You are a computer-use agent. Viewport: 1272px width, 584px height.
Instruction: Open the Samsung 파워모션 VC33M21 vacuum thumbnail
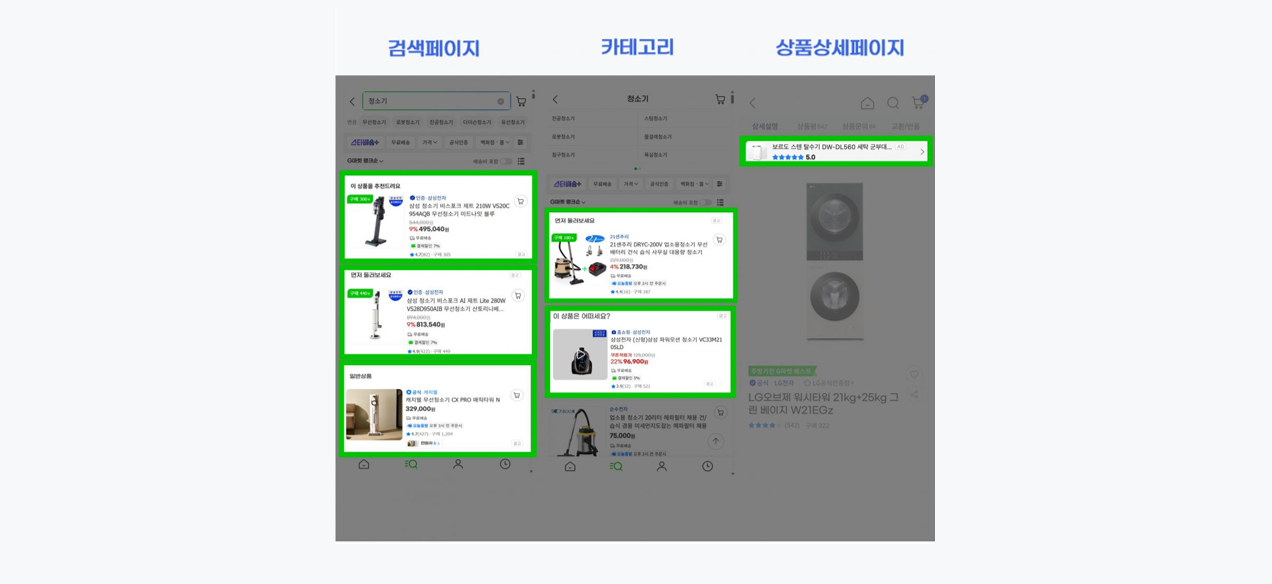point(580,354)
